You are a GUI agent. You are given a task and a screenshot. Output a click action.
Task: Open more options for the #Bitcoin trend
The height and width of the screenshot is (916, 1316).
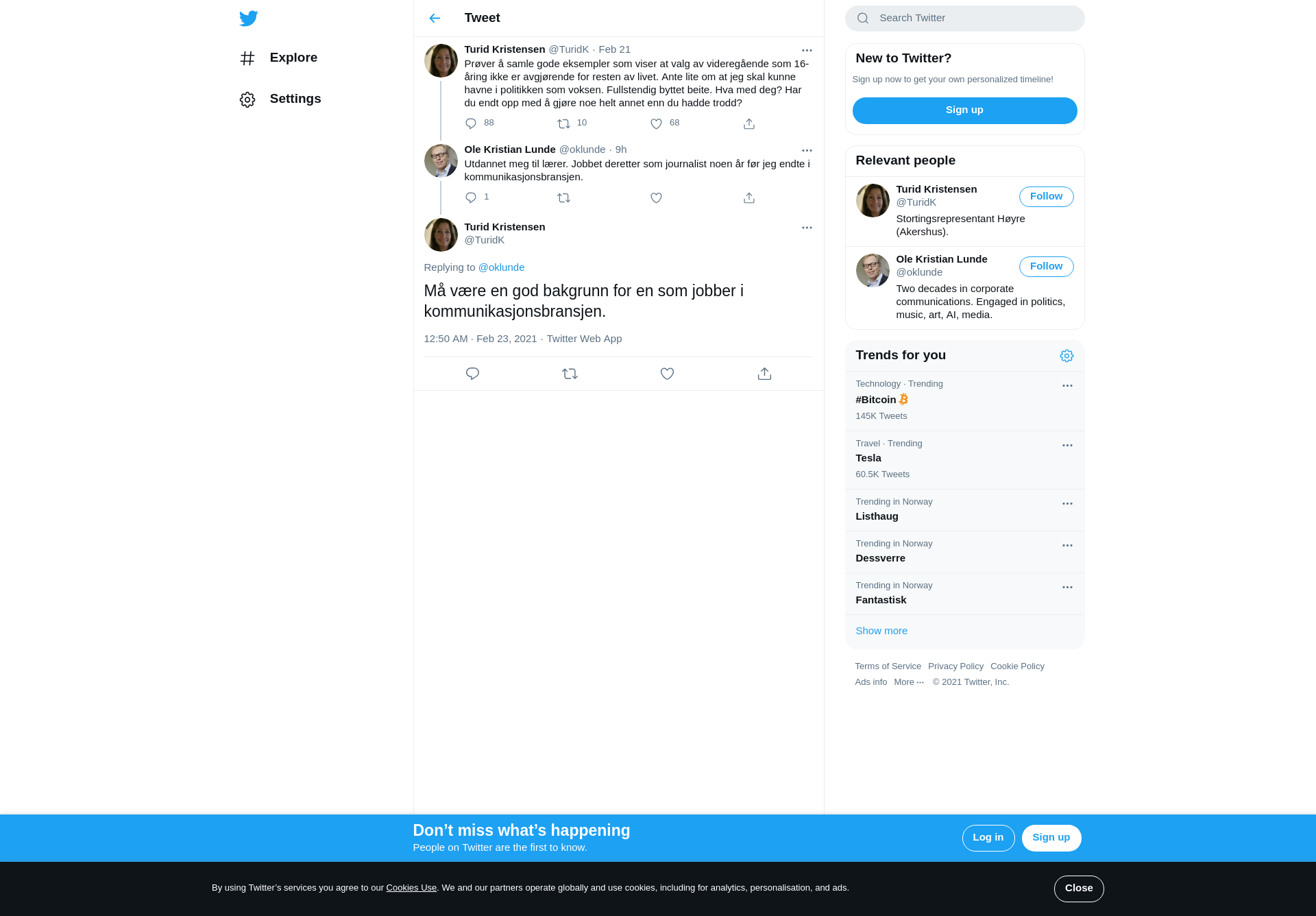(x=1067, y=386)
